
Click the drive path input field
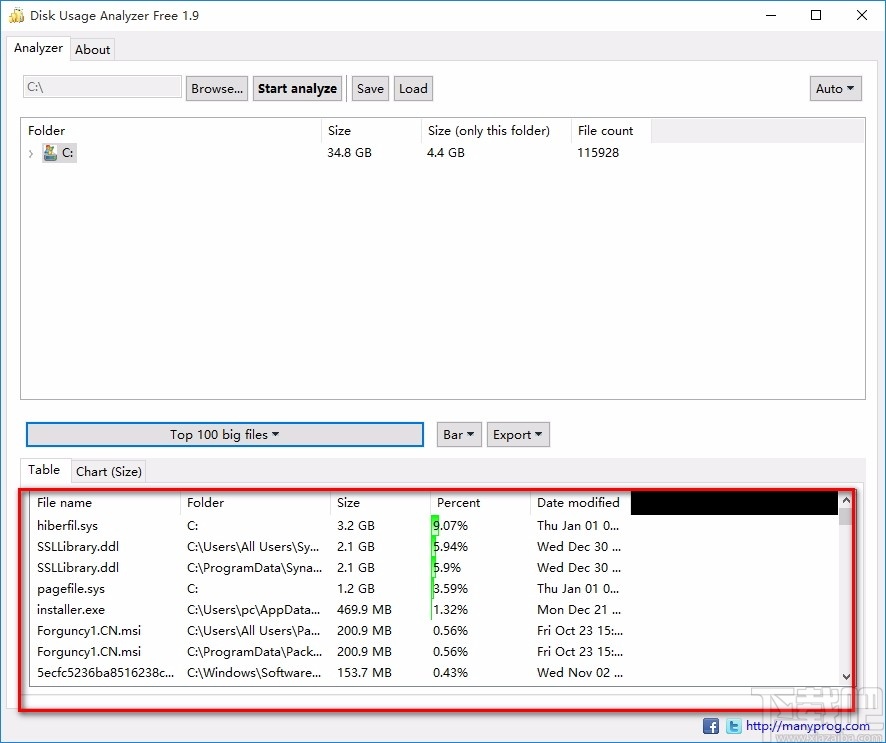[101, 87]
